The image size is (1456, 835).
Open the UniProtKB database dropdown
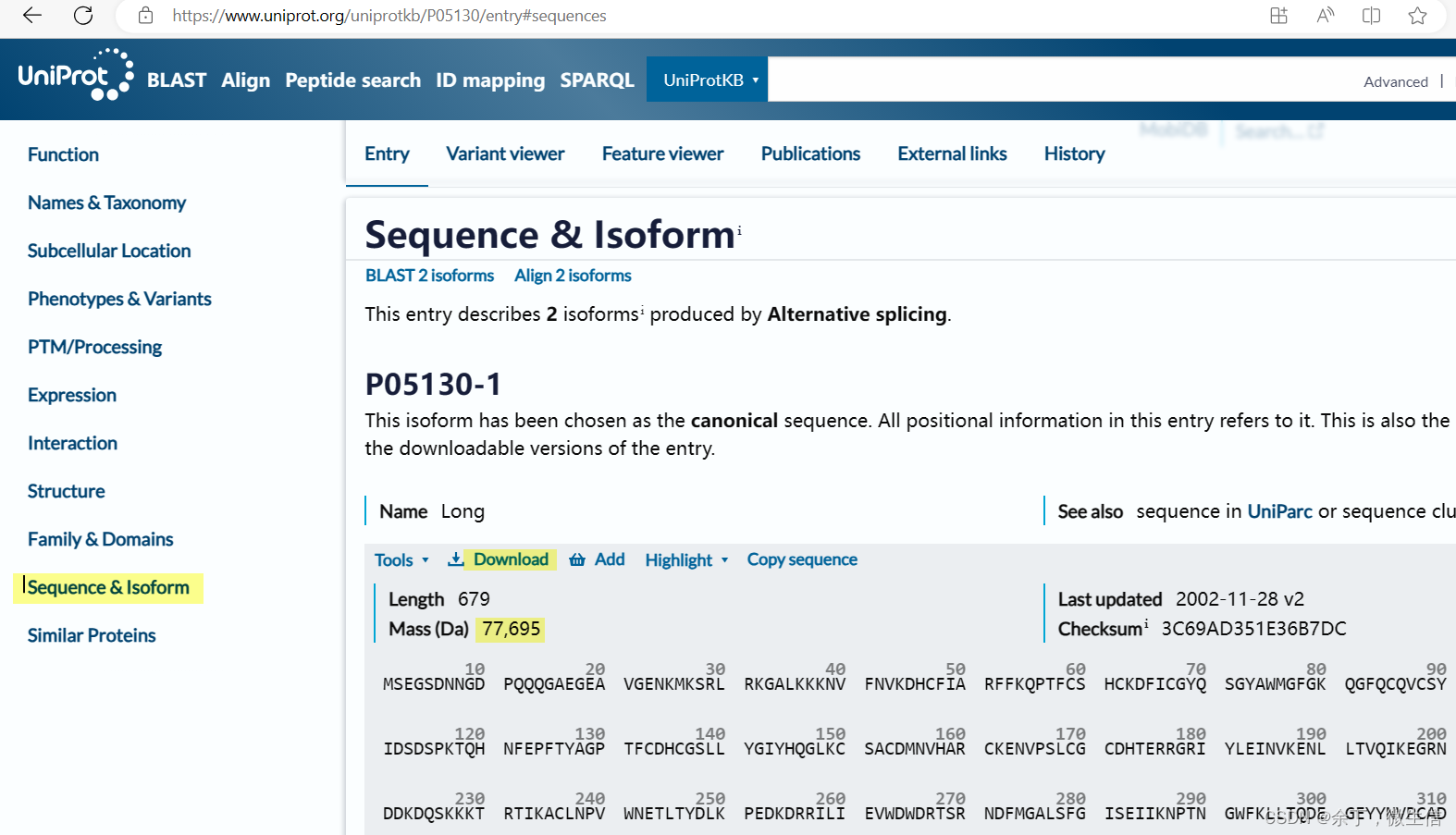[x=707, y=80]
